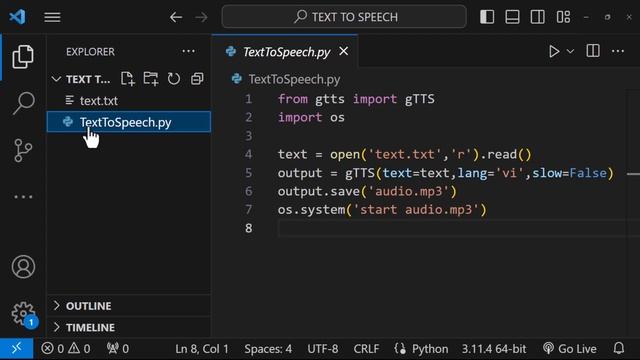Expand the TIMELINE section
This screenshot has height=360, width=640.
[x=129, y=327]
